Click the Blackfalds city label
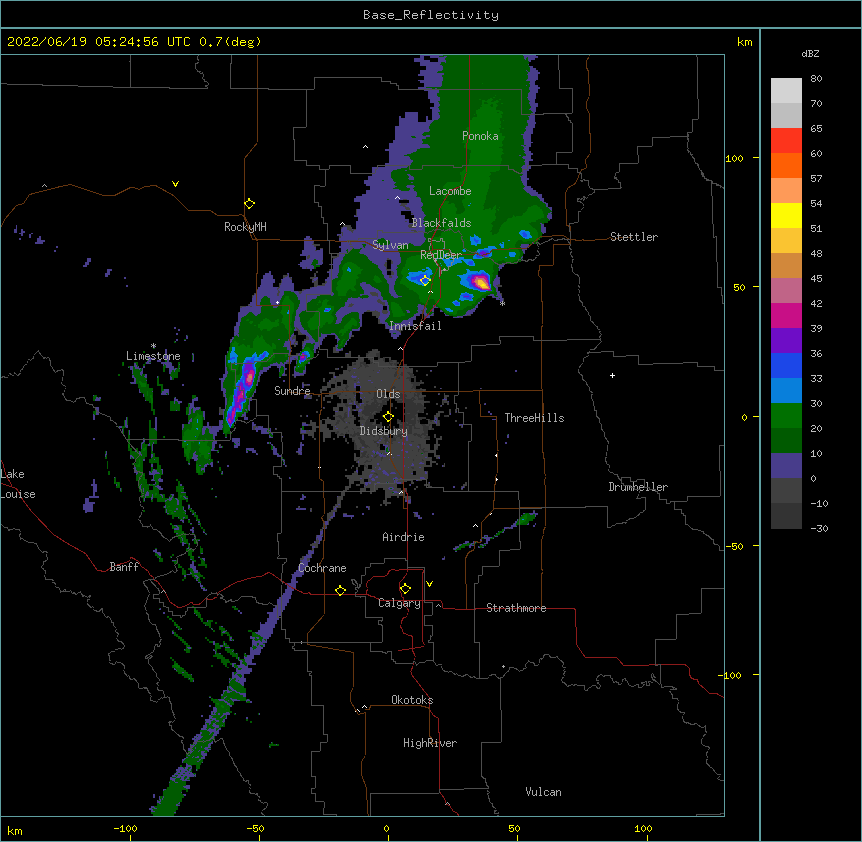This screenshot has height=842, width=862. (x=441, y=223)
